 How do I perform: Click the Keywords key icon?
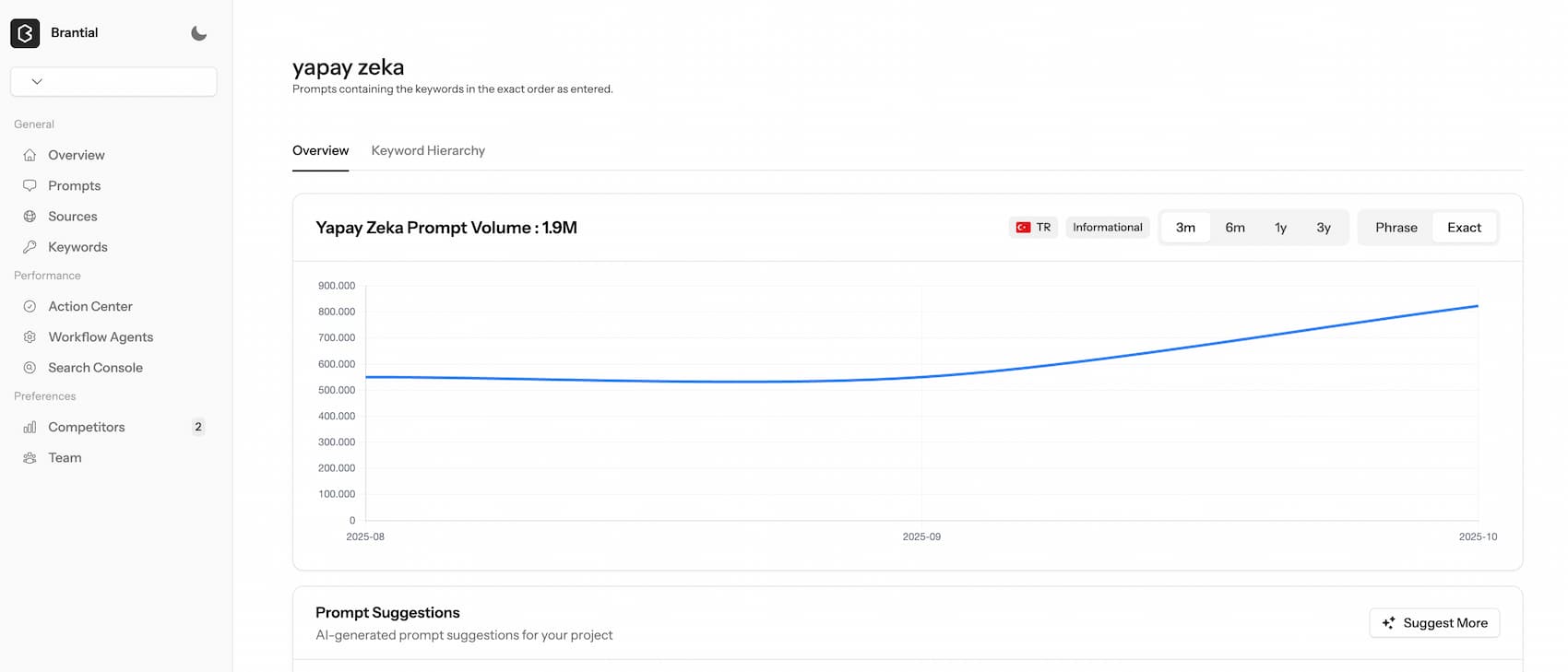click(30, 247)
